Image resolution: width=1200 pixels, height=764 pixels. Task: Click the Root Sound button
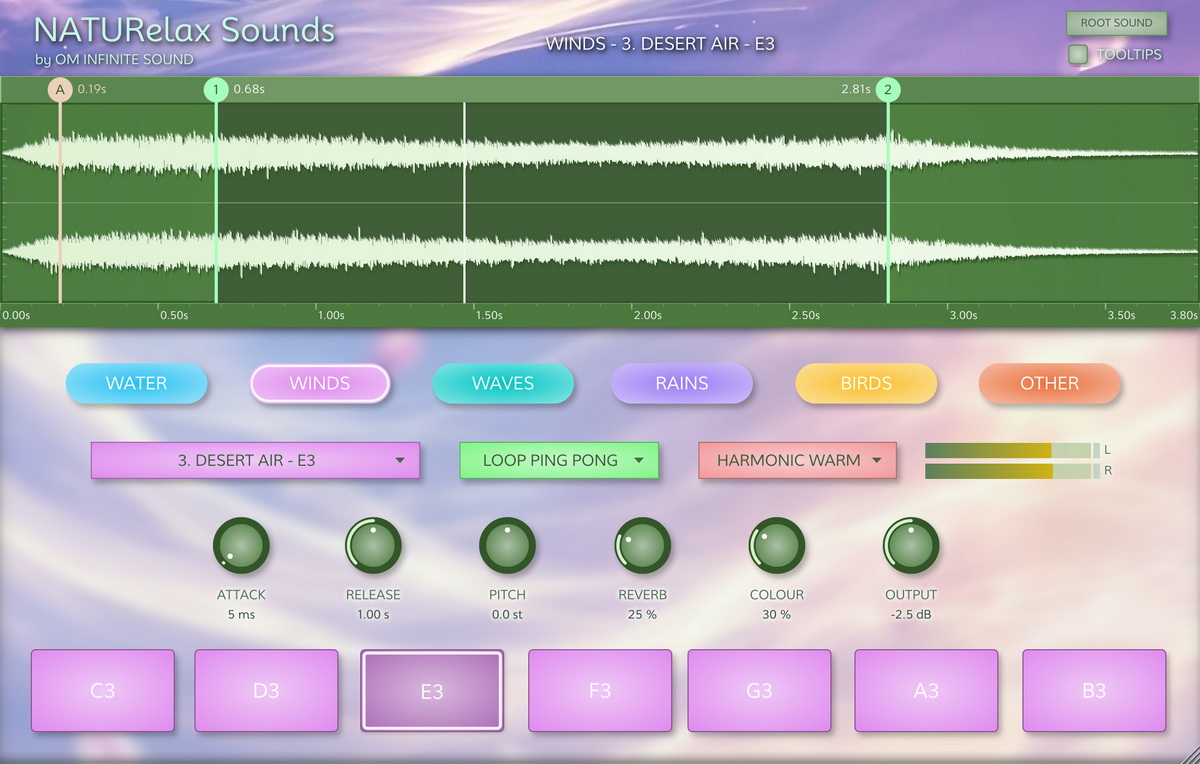point(1116,23)
